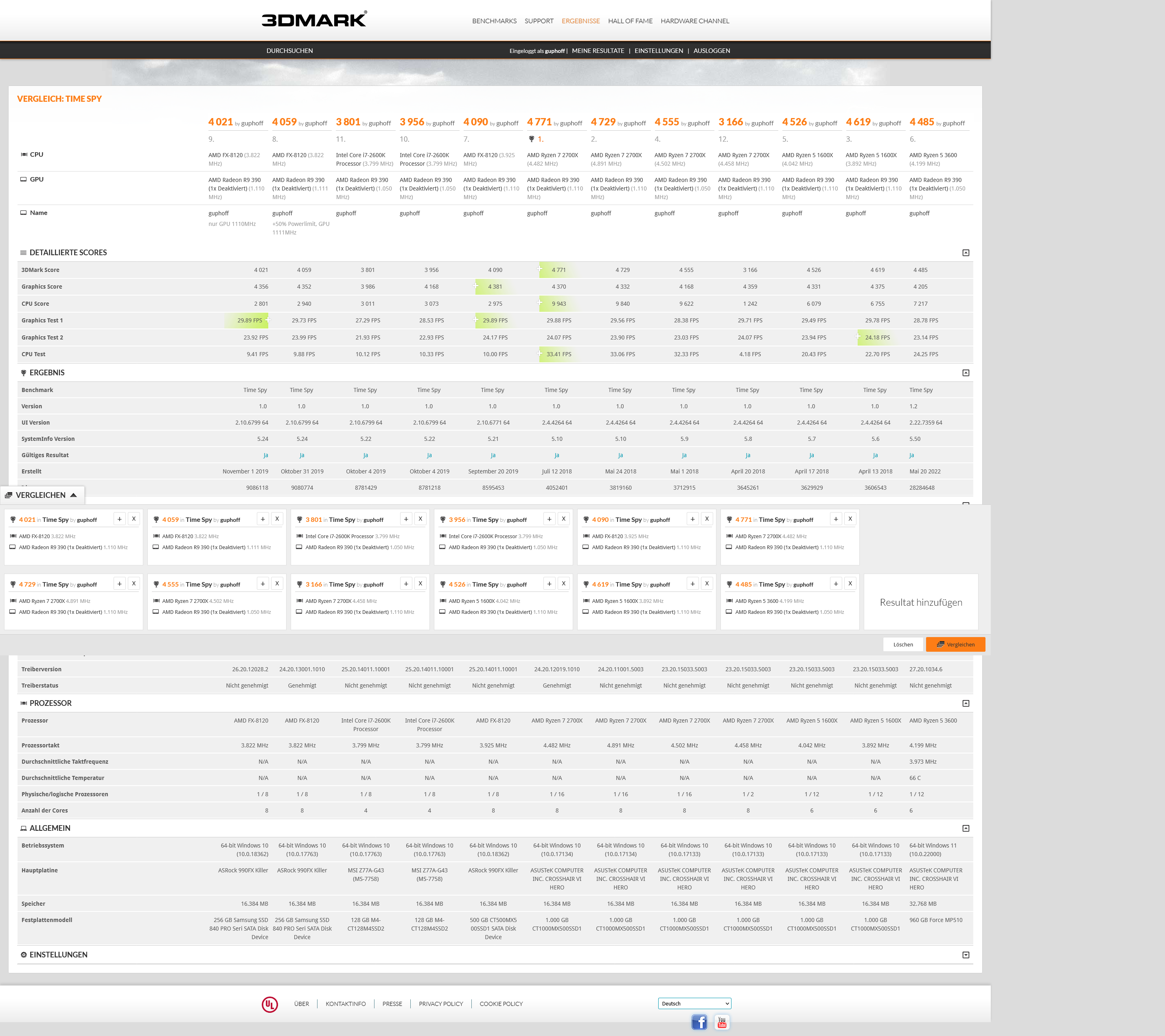Click plus on the 4 771 result card
Image resolution: width=1165 pixels, height=1036 pixels.
point(836,519)
